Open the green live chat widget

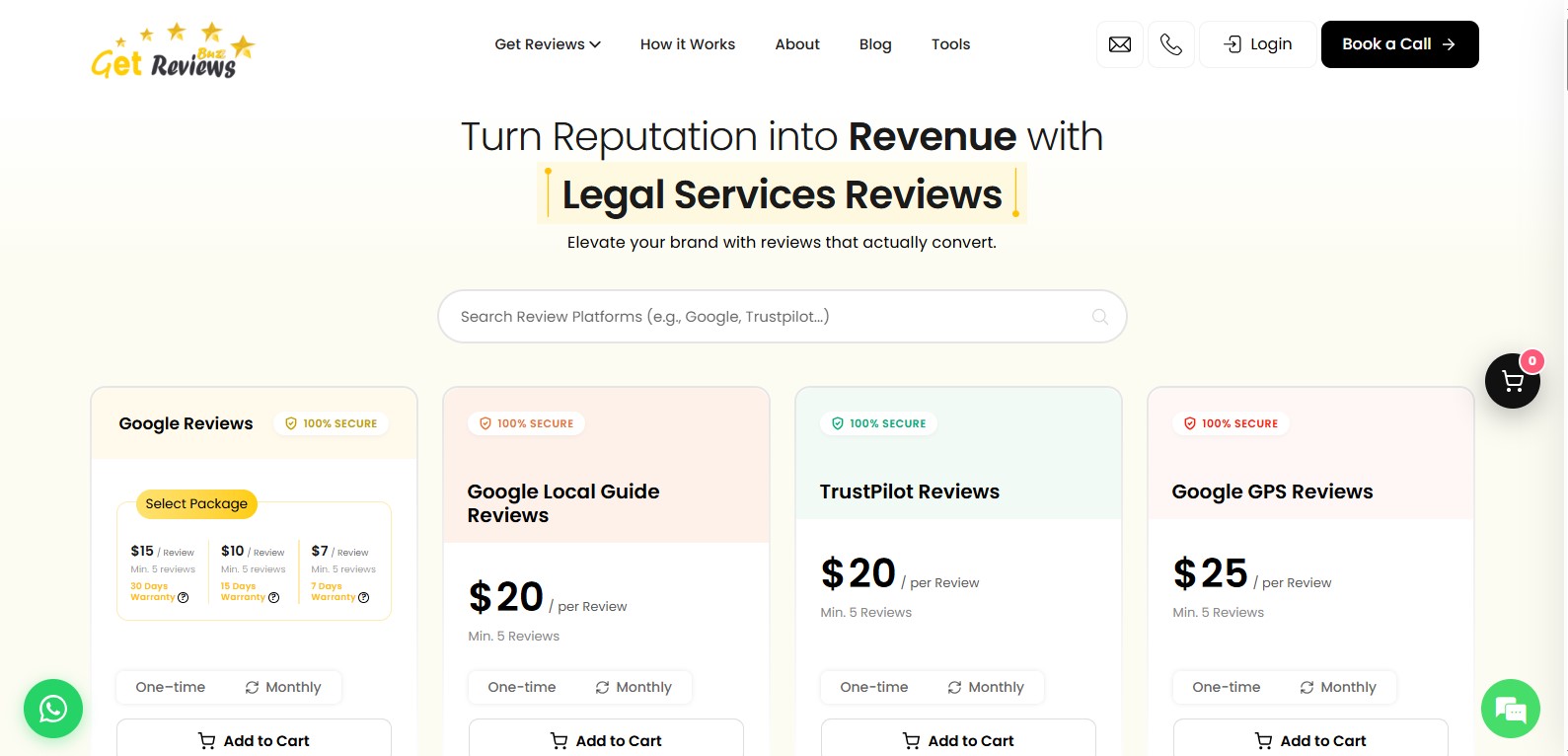pos(1511,709)
